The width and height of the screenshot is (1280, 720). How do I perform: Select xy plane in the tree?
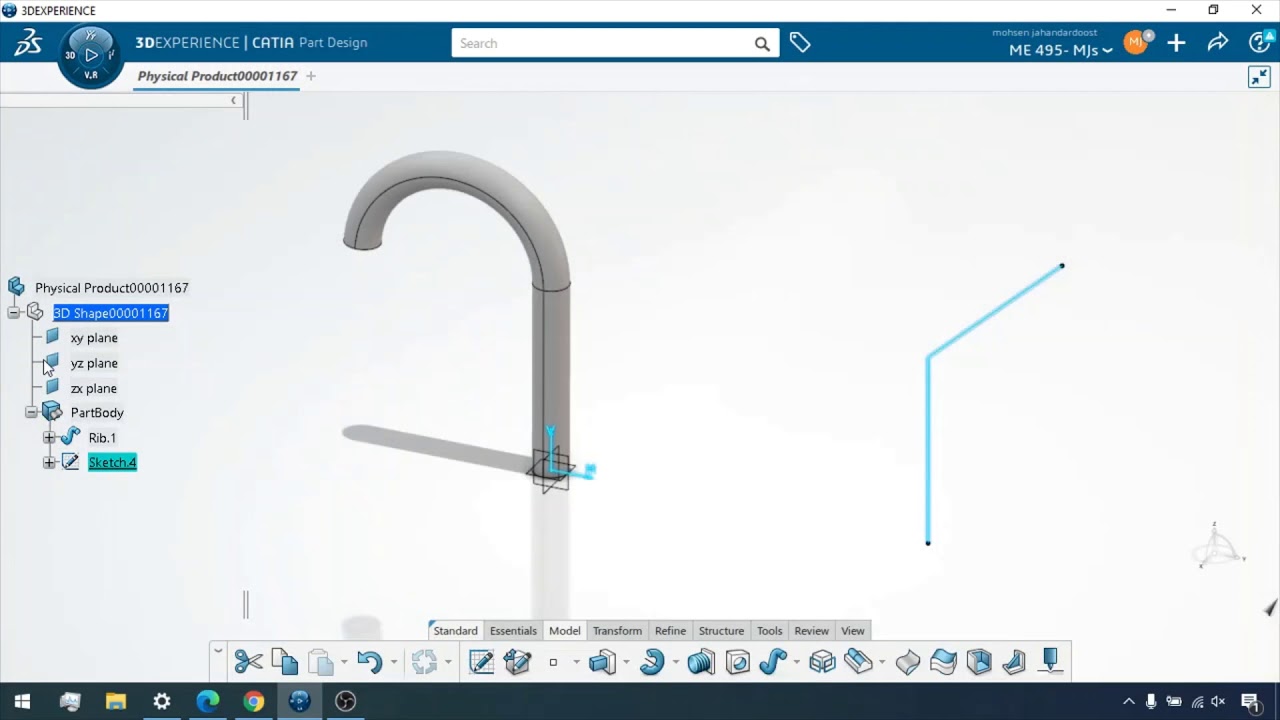click(x=94, y=338)
